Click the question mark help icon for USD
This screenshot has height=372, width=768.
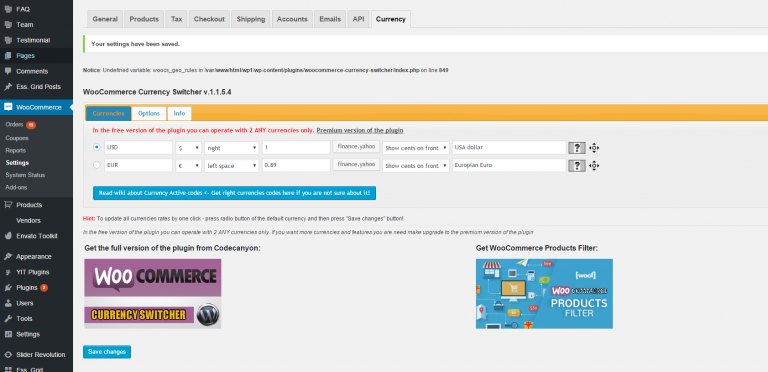tap(576, 148)
